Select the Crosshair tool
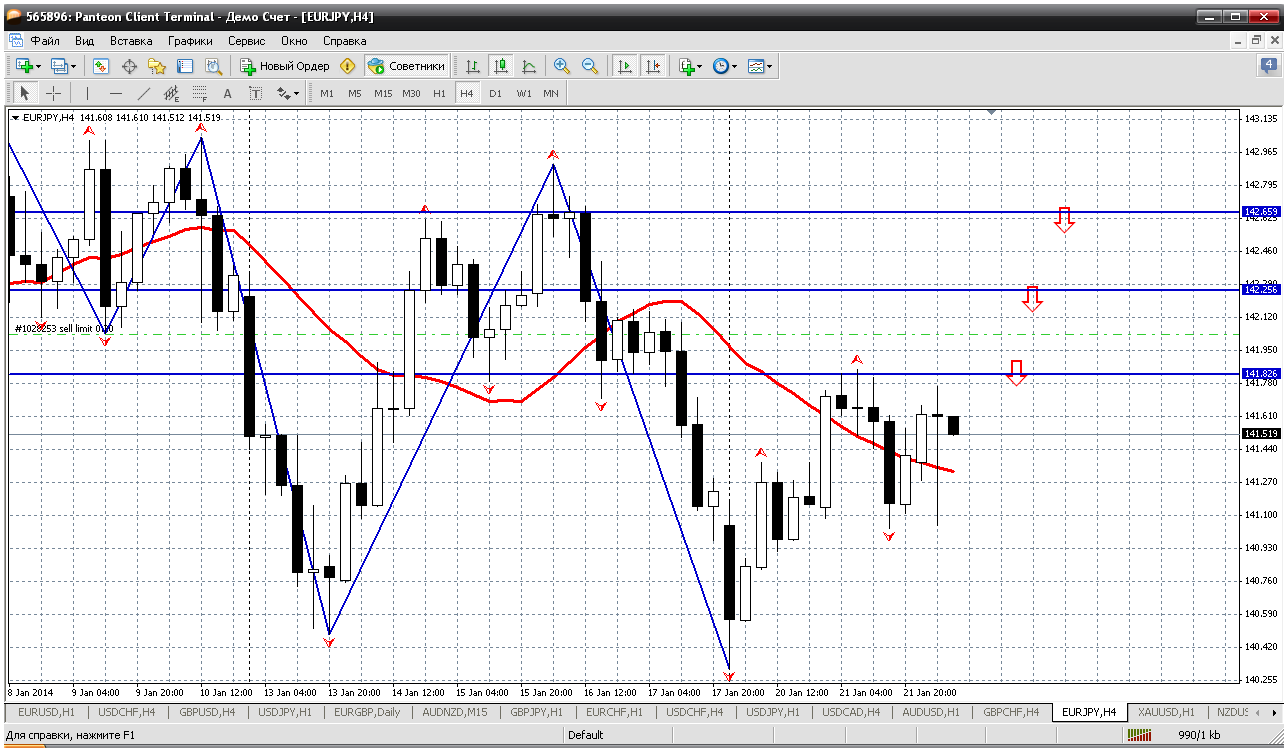This screenshot has height=748, width=1288. click(53, 93)
